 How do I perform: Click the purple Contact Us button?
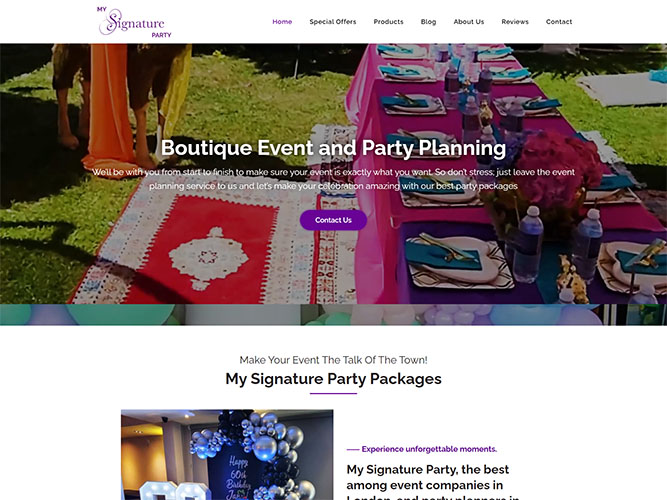click(333, 220)
